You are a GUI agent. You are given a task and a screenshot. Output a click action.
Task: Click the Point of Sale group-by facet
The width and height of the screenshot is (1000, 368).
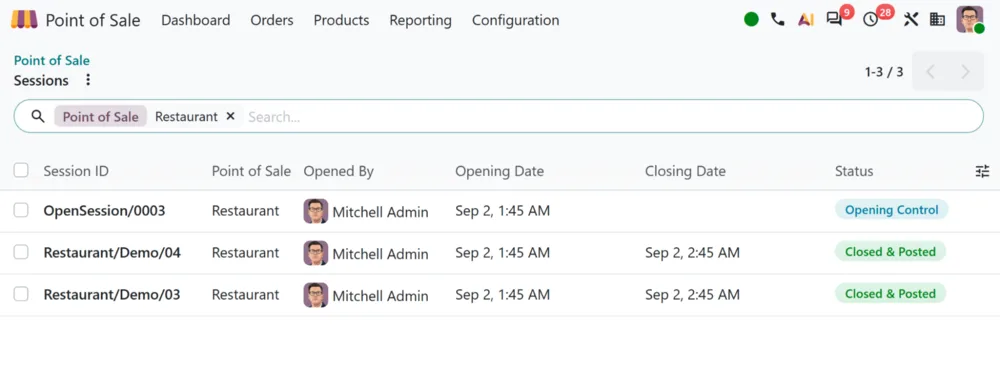pos(100,117)
